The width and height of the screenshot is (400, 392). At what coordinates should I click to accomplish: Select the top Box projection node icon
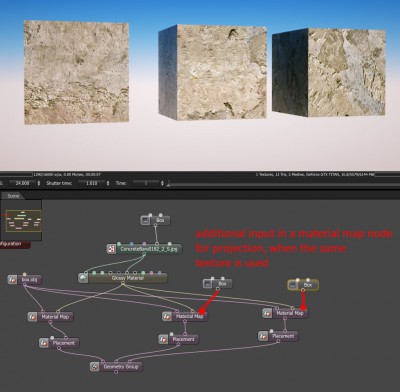click(145, 220)
